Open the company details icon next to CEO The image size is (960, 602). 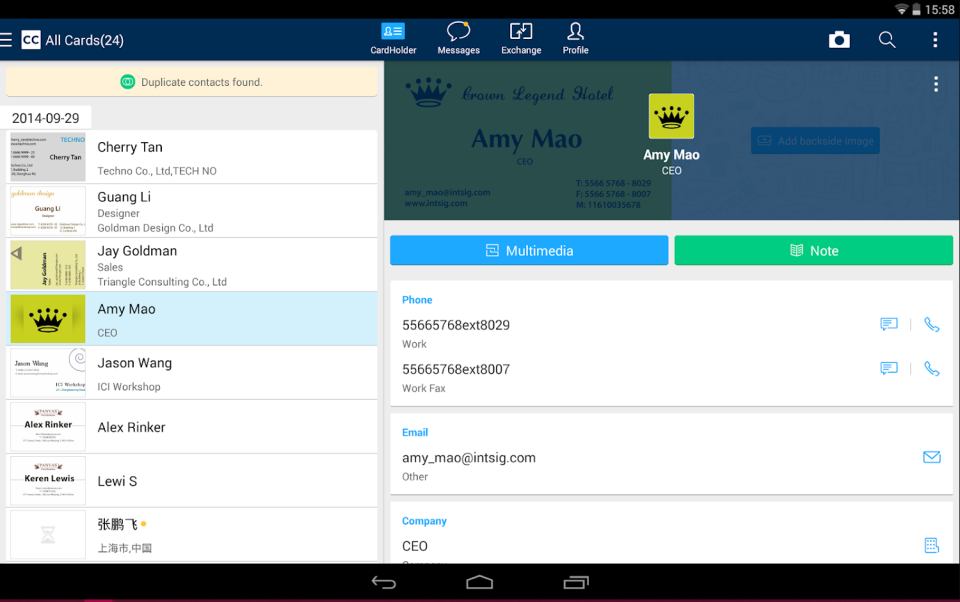coord(932,545)
